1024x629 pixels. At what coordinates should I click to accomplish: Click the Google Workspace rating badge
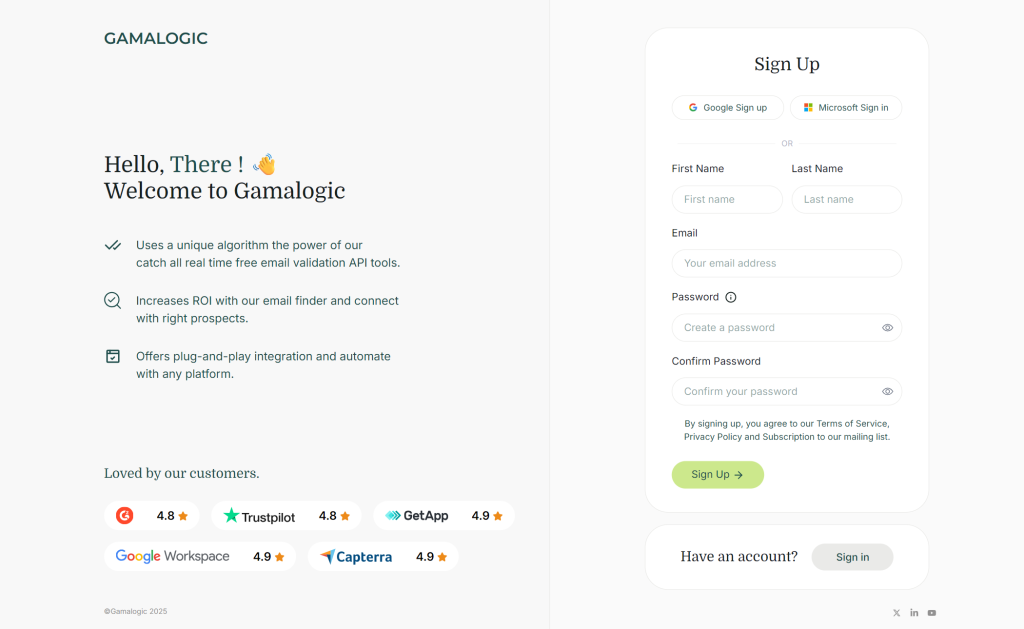[200, 557]
